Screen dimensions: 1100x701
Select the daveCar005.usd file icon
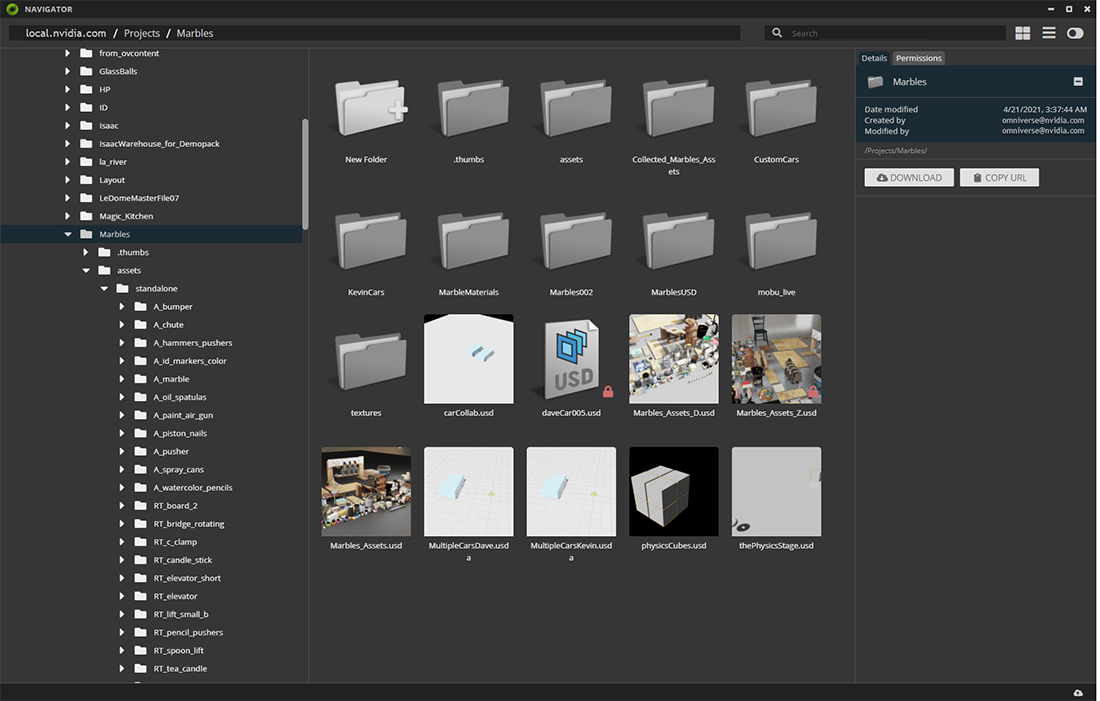point(572,359)
